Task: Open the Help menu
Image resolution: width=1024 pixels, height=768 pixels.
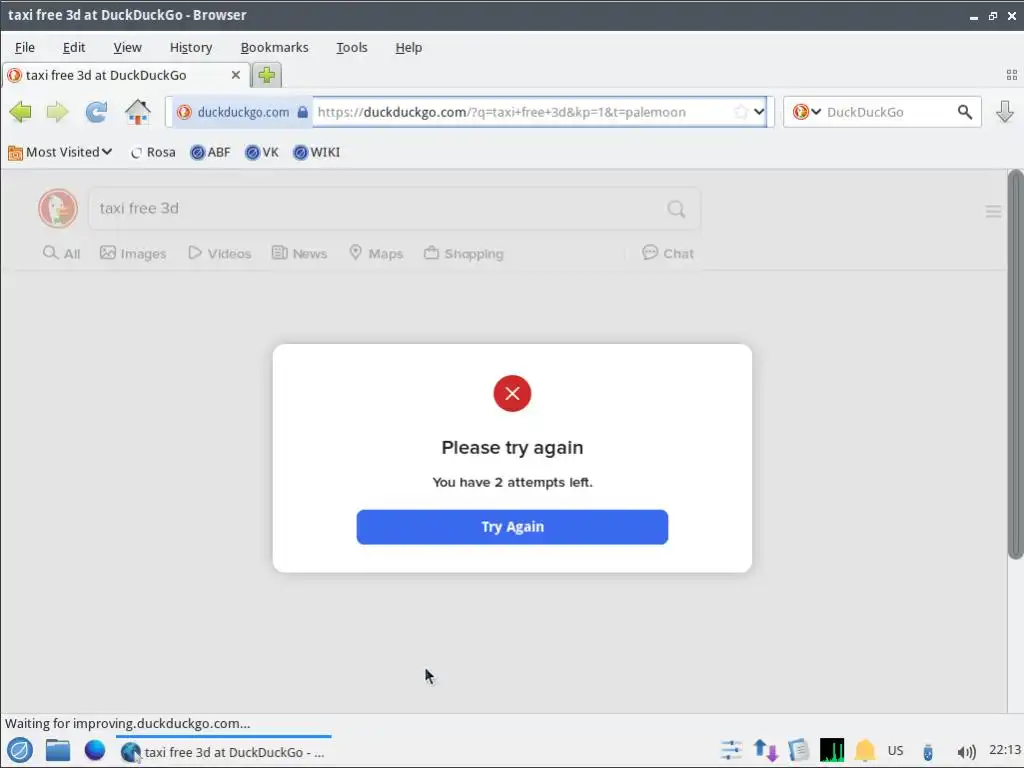Action: click(409, 47)
